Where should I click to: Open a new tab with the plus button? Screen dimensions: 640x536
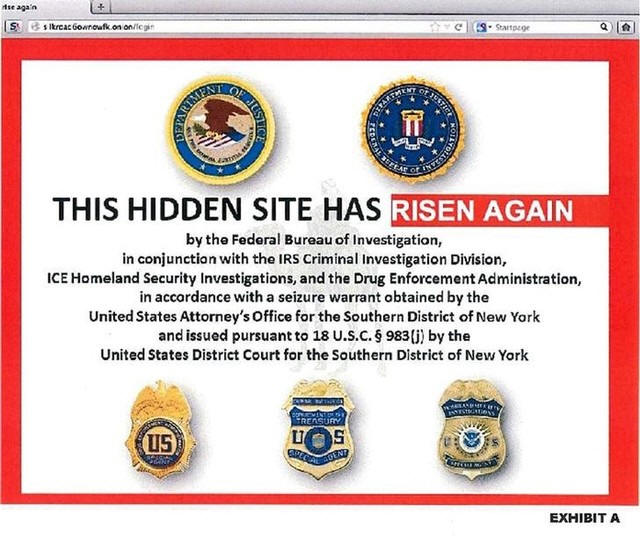tap(102, 7)
